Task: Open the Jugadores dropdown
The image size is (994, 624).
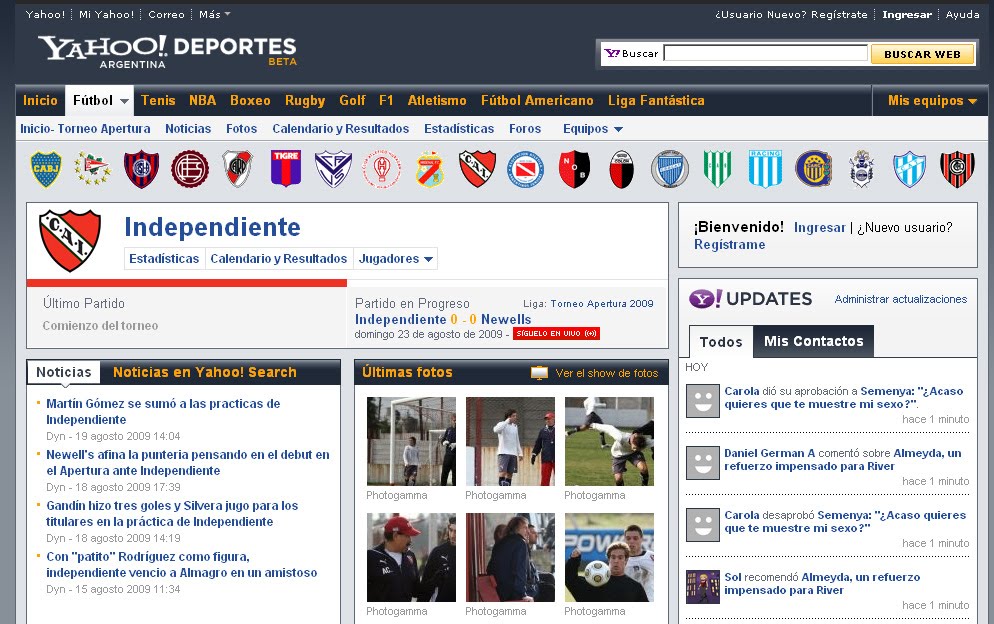Action: point(395,258)
